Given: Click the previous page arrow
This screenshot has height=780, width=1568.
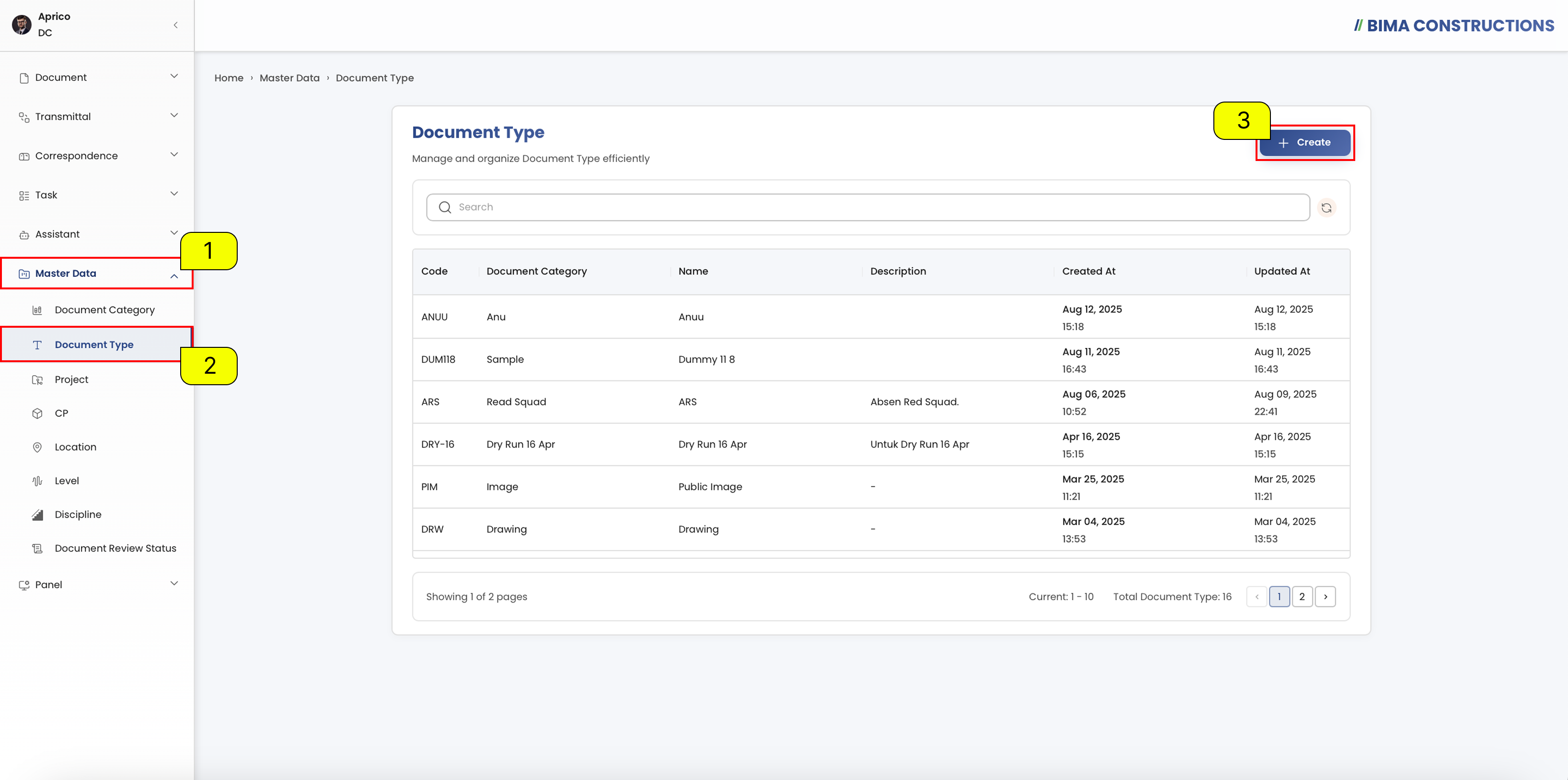Looking at the screenshot, I should pyautogui.click(x=1257, y=597).
